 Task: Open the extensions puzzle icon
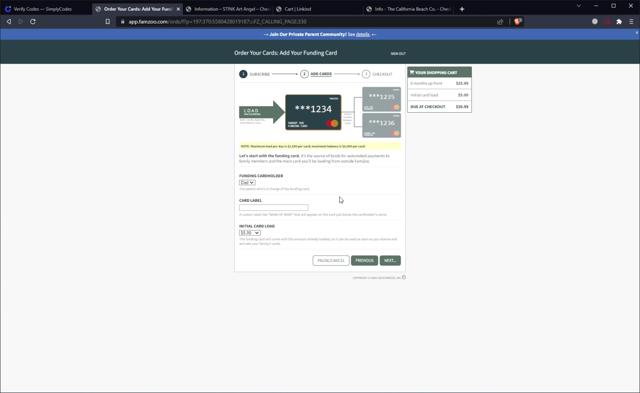point(619,22)
